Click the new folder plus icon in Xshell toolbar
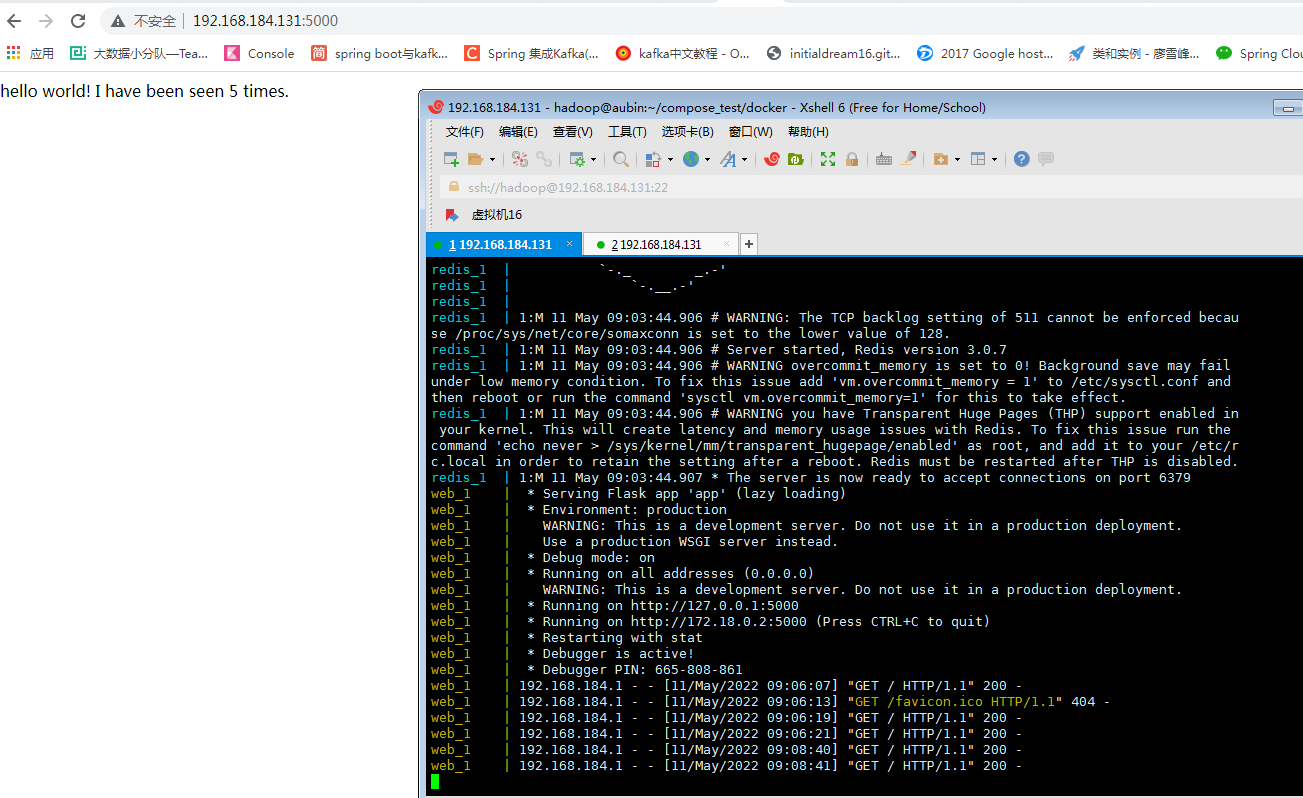This screenshot has width=1303, height=798. (940, 159)
